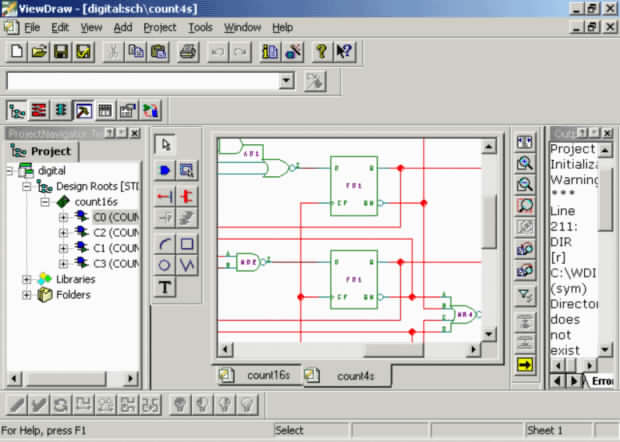
Task: Open help with the yellow question icon
Action: coord(321,52)
